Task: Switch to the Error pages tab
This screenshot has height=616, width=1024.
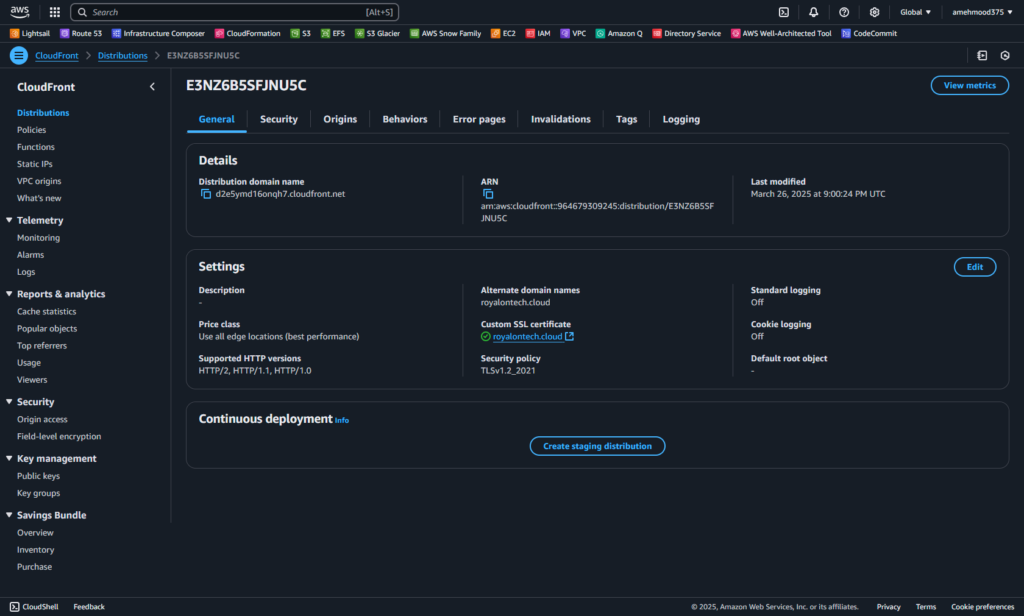Action: tap(479, 119)
